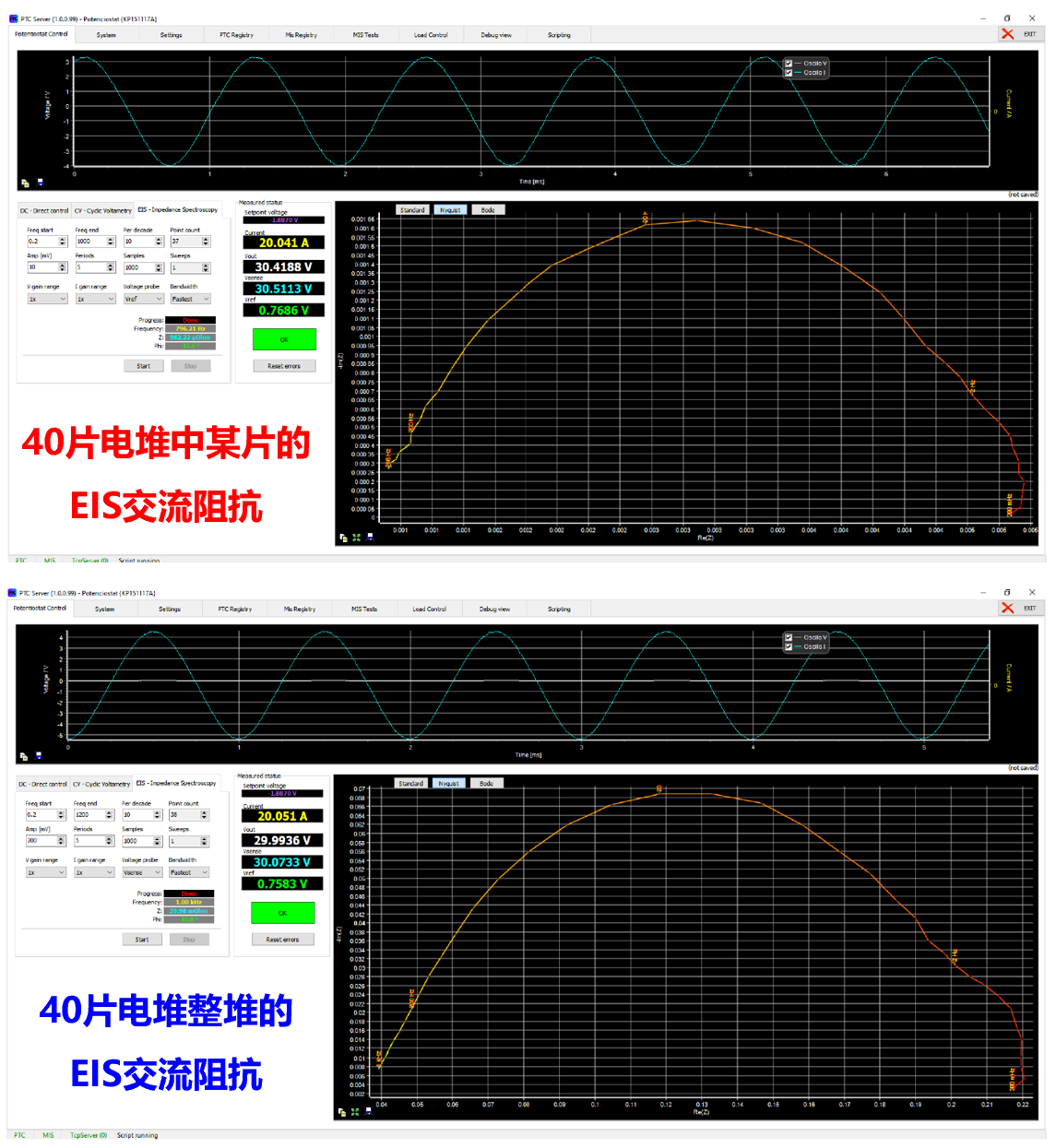This screenshot has width=1056, height=1148.
Task: Open Settings tab in top window
Action: click(x=171, y=35)
